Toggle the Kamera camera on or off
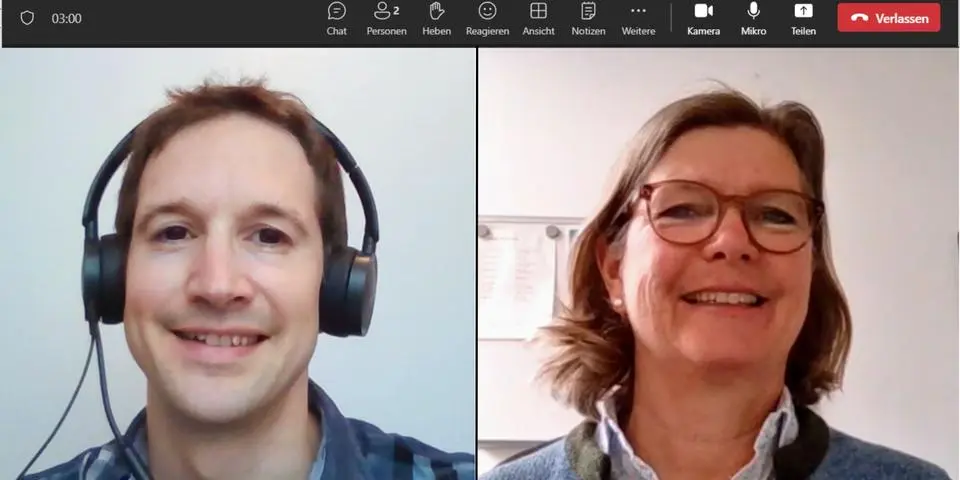The height and width of the screenshot is (480, 960). pos(703,11)
